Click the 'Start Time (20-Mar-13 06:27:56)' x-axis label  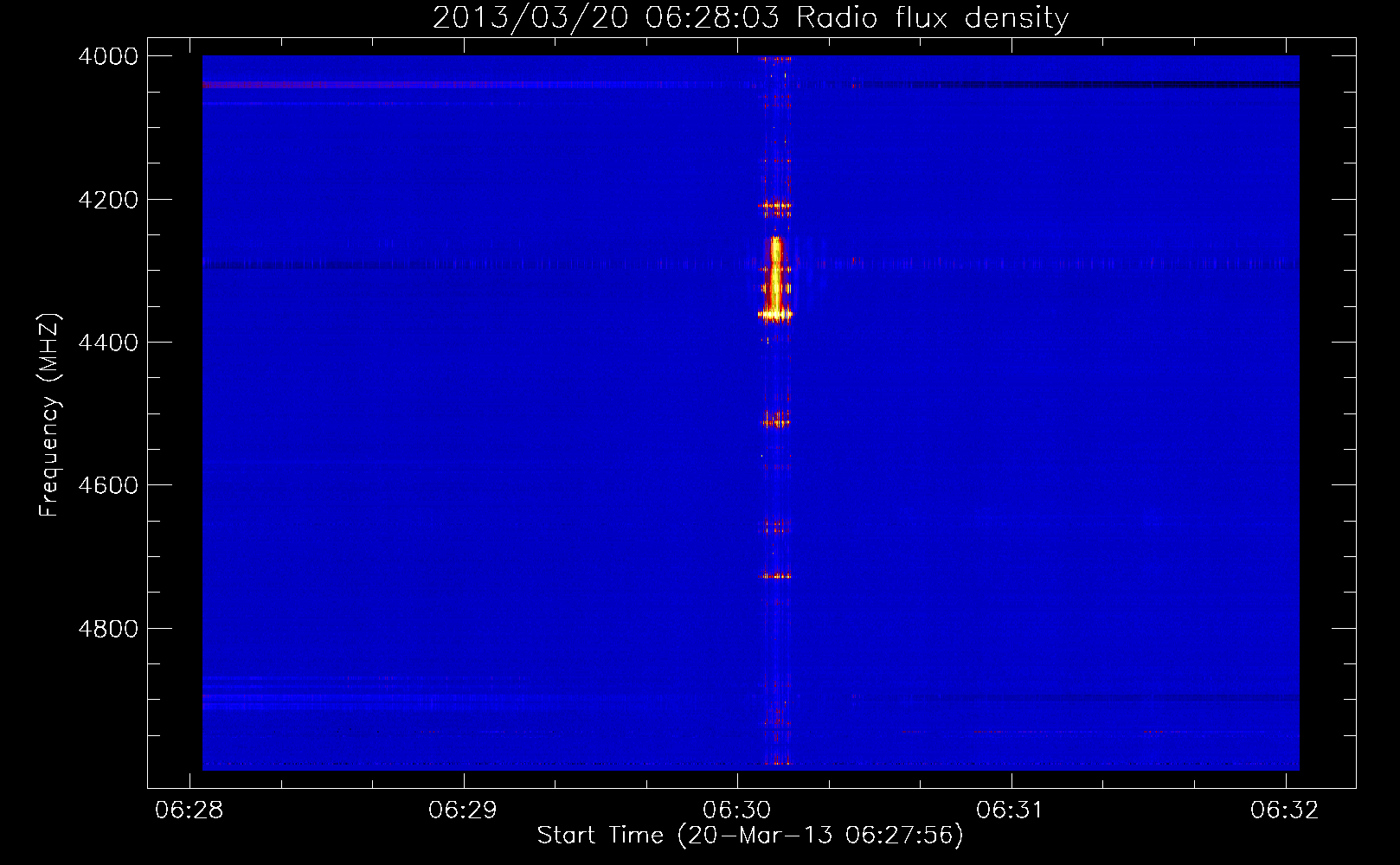point(750,836)
